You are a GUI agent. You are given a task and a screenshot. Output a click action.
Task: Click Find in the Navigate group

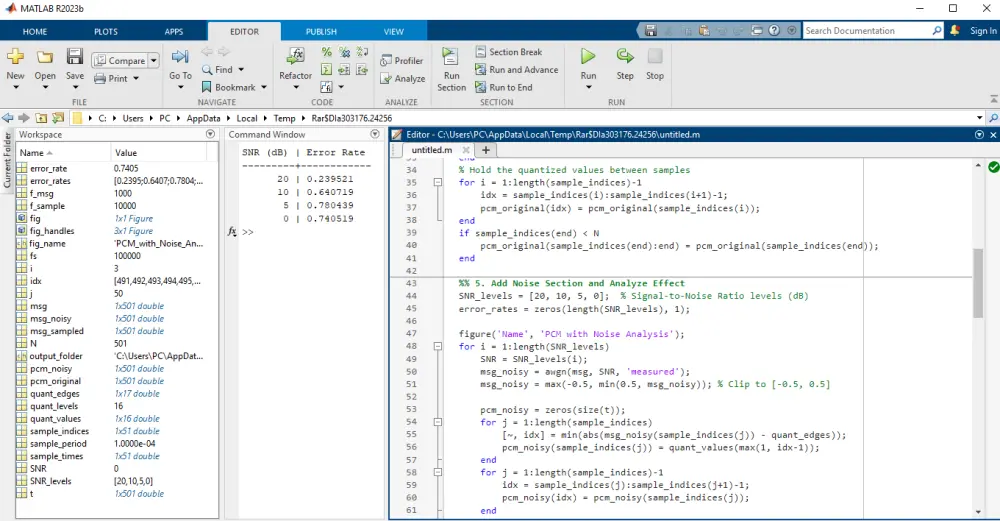pyautogui.click(x=217, y=70)
